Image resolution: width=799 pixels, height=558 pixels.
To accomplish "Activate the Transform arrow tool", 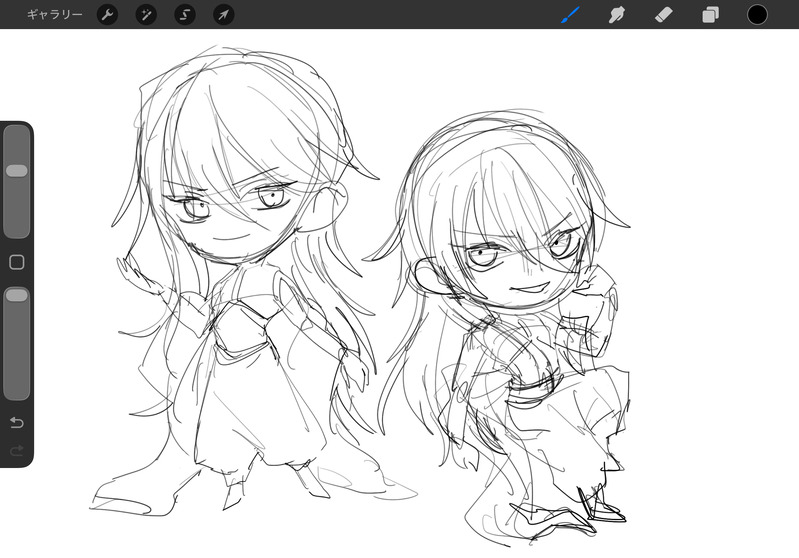I will click(x=224, y=15).
